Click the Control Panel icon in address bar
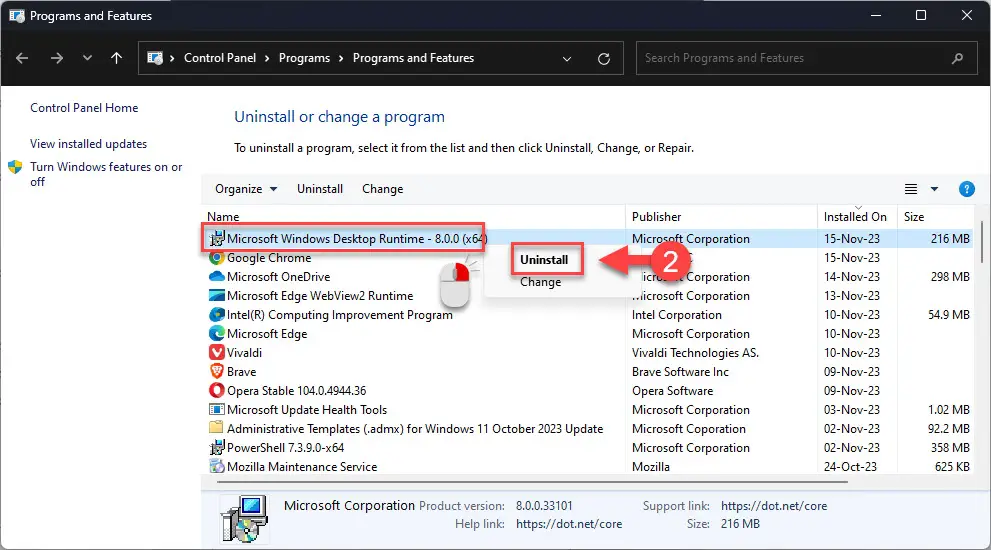This screenshot has width=991, height=550. 155,58
